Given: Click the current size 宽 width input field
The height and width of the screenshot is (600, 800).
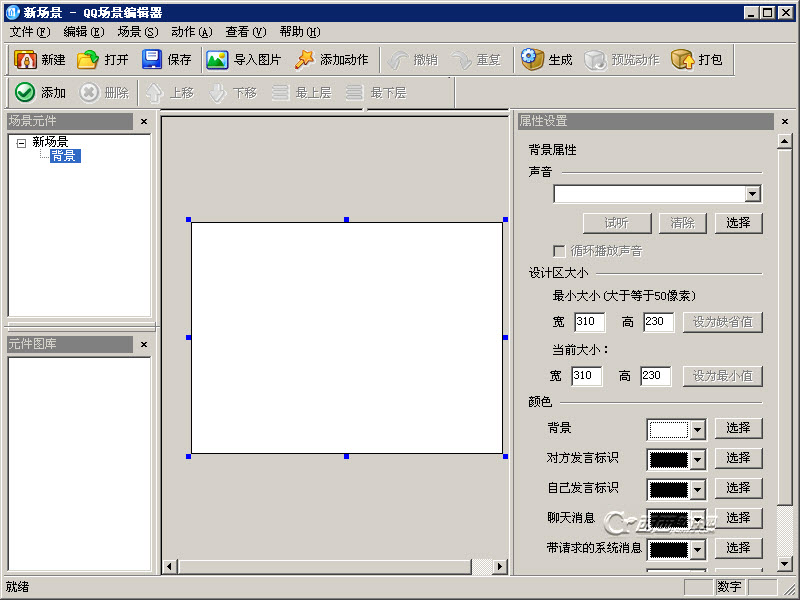Looking at the screenshot, I should [x=586, y=376].
